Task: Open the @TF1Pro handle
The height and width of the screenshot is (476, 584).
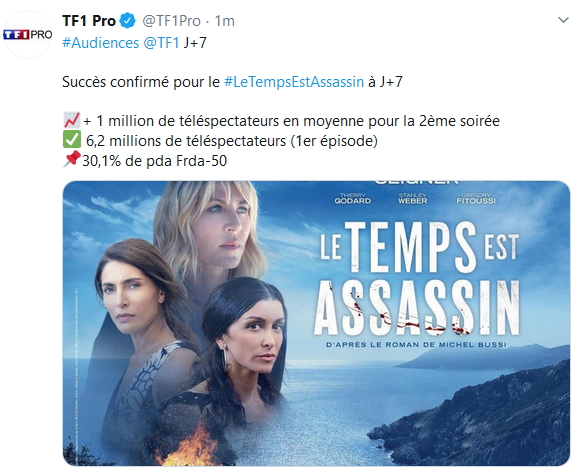Action: click(x=172, y=21)
